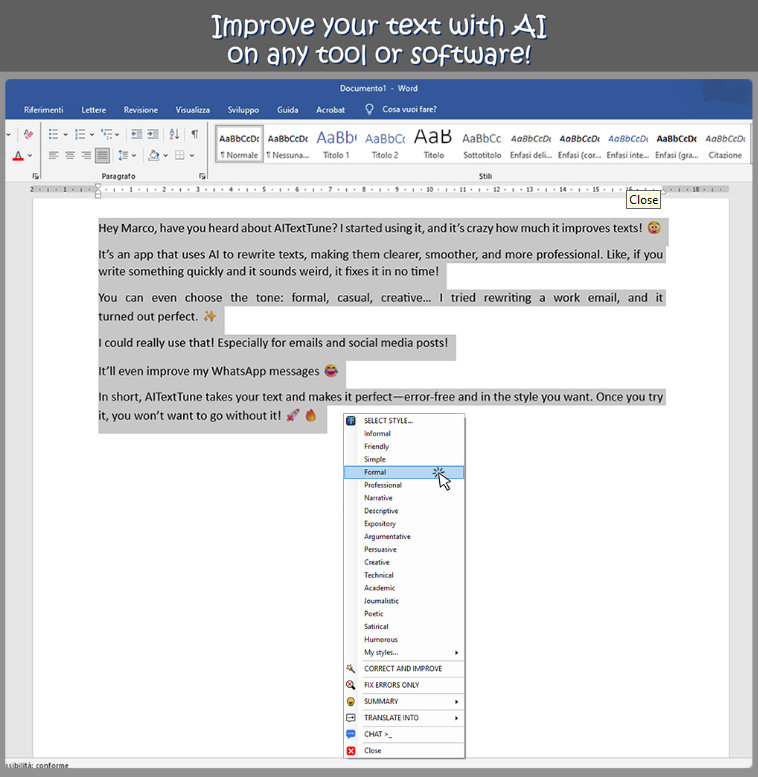This screenshot has width=758, height=777.
Task: Toggle the show paragraph marks pilcrow
Action: 195,134
